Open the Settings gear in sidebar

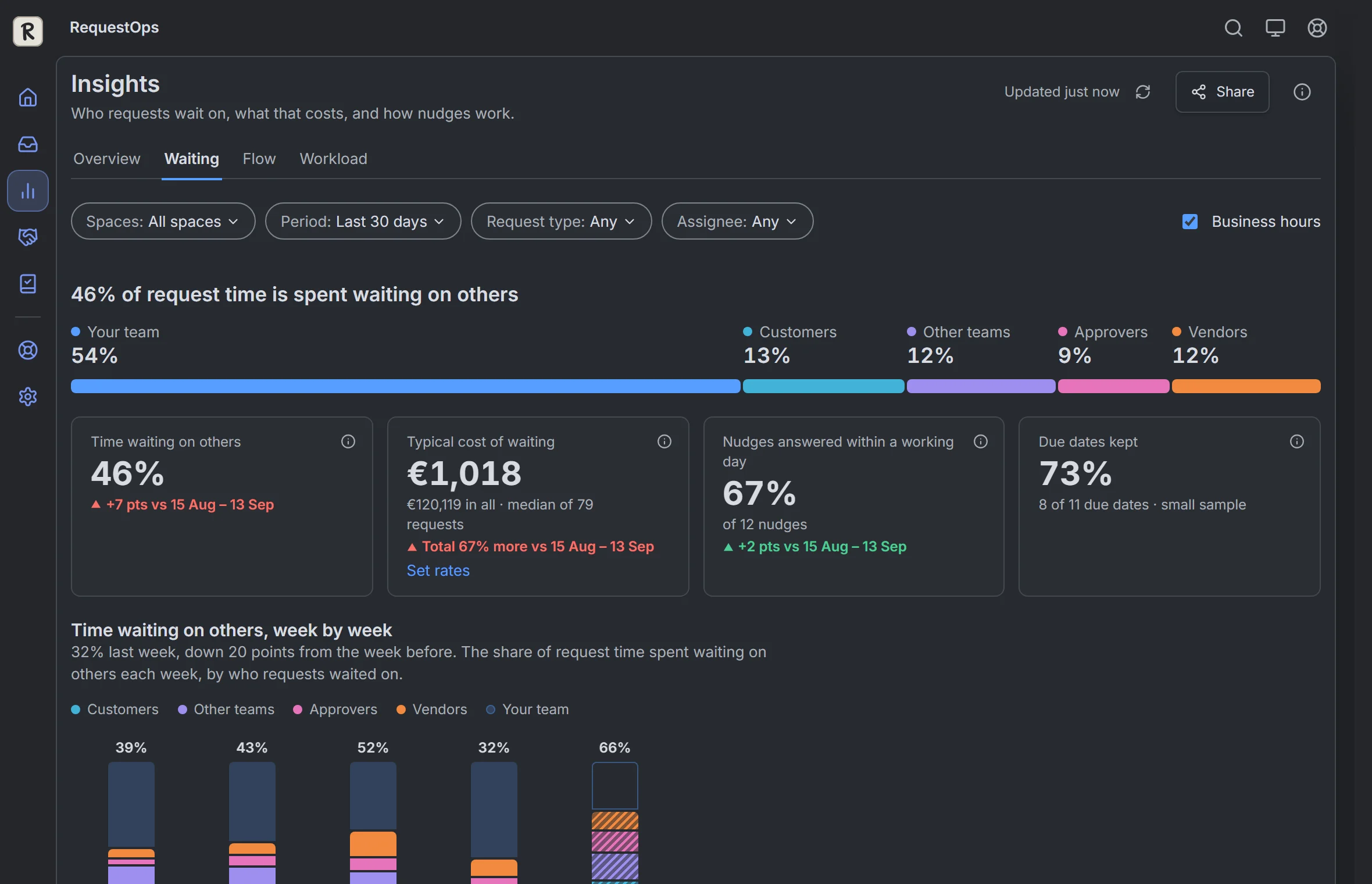[x=28, y=397]
